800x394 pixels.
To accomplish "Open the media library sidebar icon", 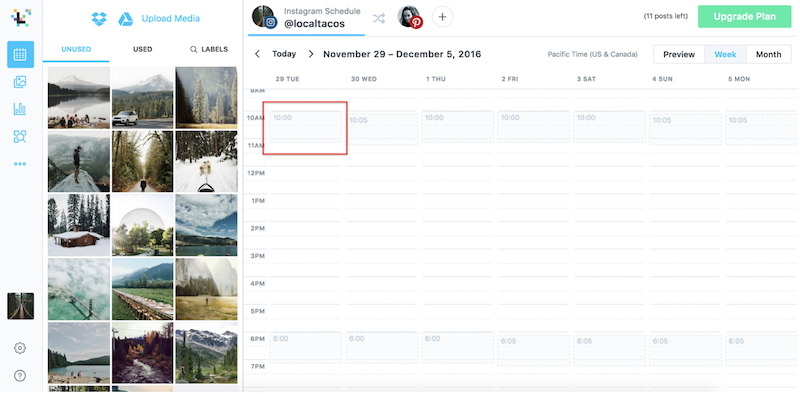I will (20, 82).
